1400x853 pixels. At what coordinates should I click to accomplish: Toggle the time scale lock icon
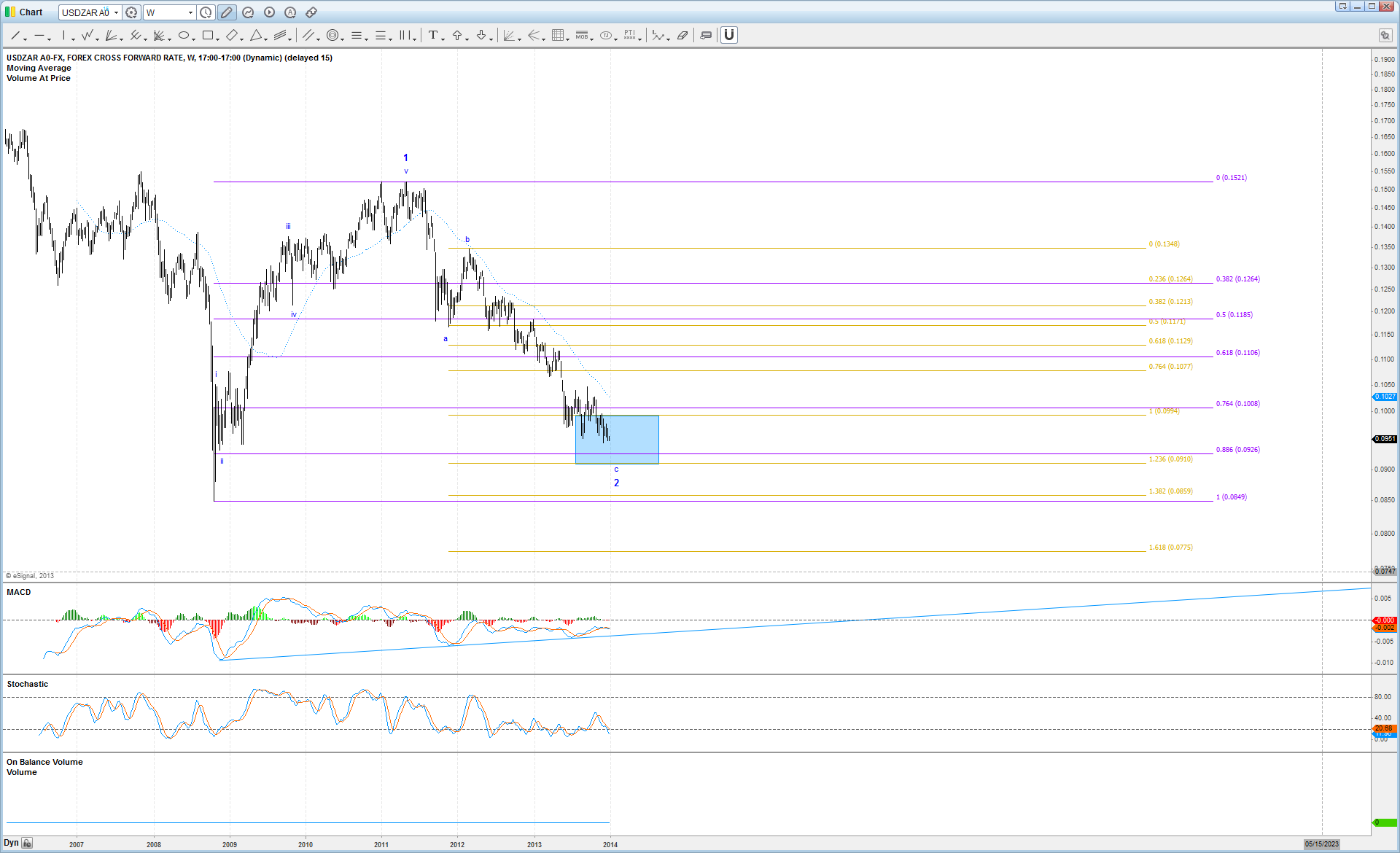tap(27, 844)
